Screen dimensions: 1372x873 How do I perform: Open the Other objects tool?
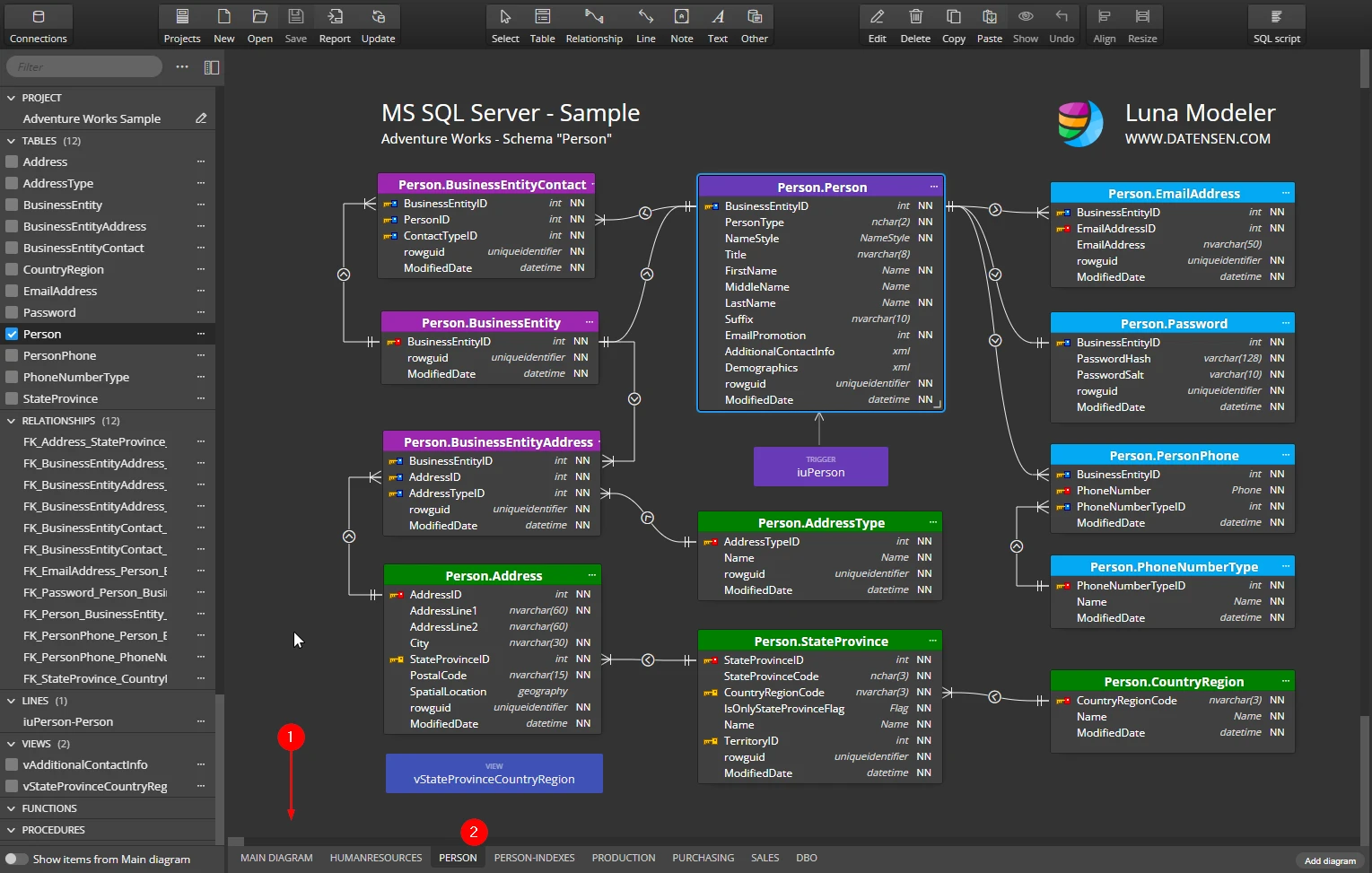pyautogui.click(x=755, y=25)
